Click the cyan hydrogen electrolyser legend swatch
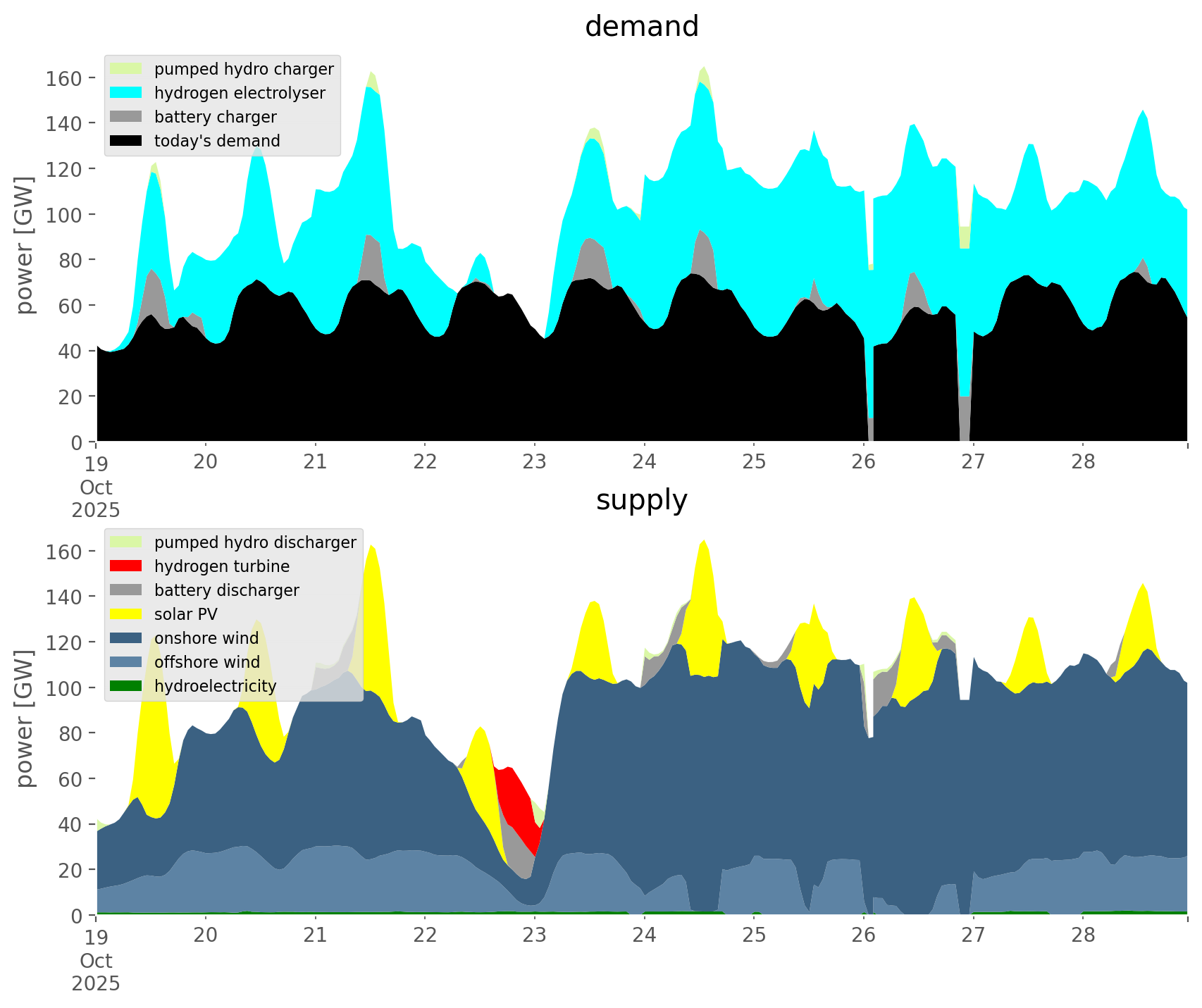This screenshot has height=1008, width=1202. tap(126, 93)
